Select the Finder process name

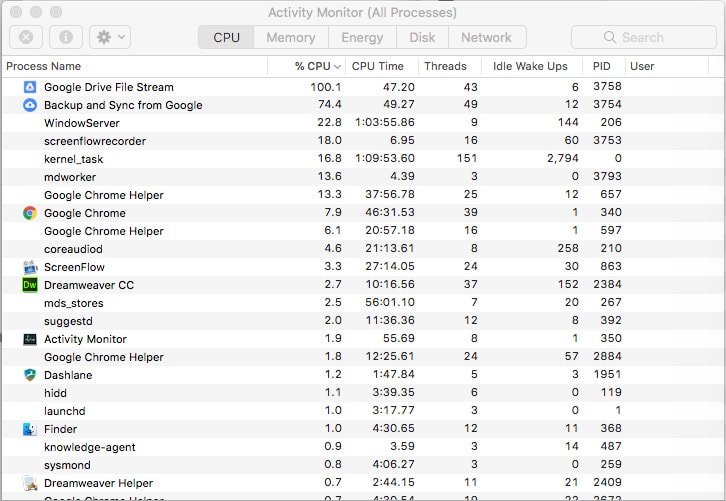click(x=60, y=429)
